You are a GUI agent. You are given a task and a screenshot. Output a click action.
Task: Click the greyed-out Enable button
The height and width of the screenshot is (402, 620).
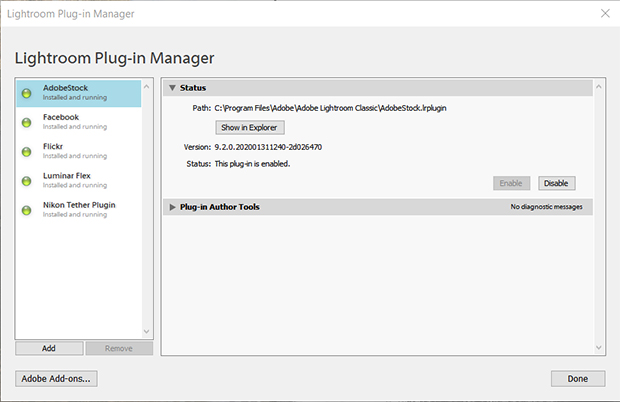click(x=511, y=183)
